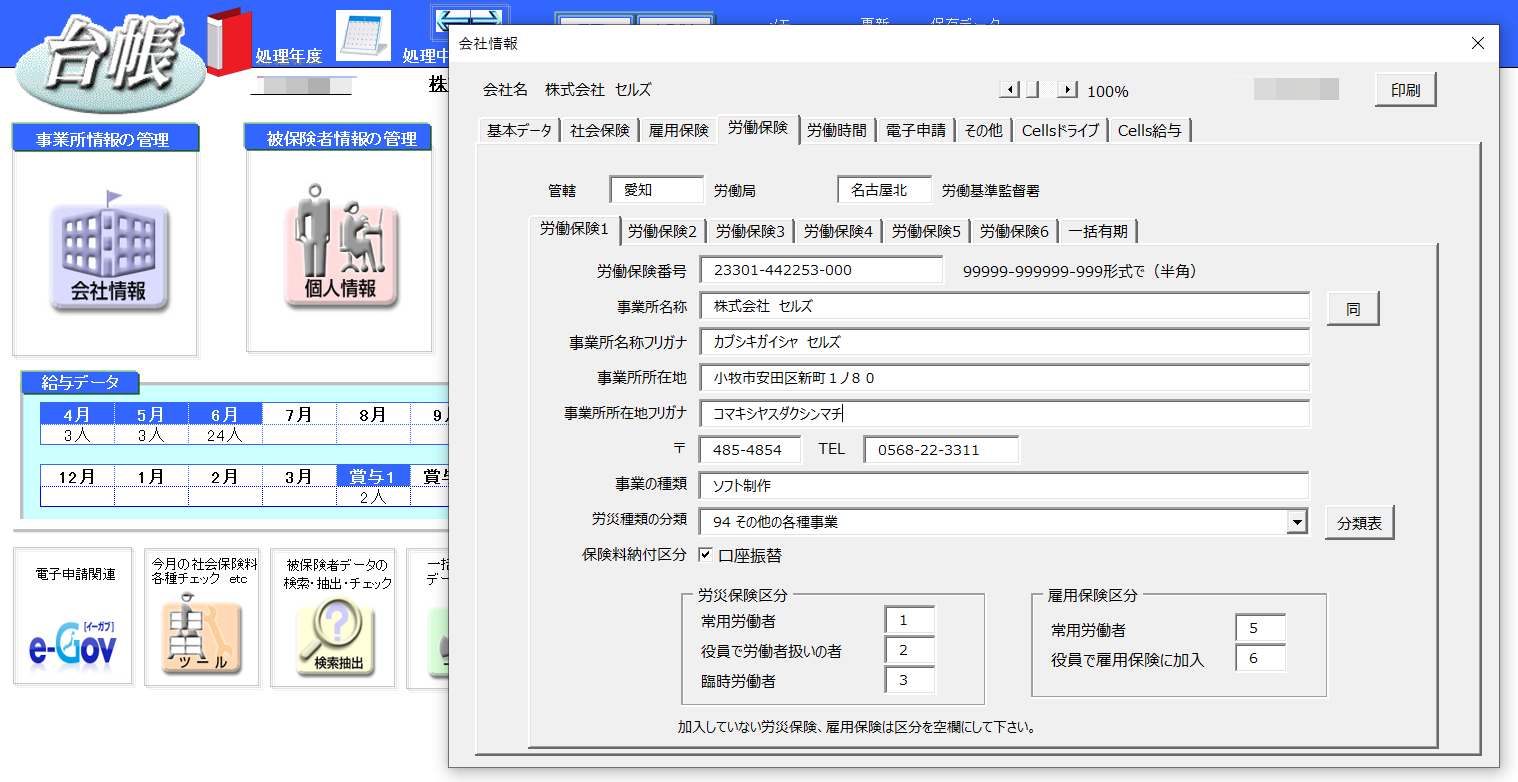Open the 電子申請 tab
This screenshot has width=1518, height=782.
click(x=915, y=131)
